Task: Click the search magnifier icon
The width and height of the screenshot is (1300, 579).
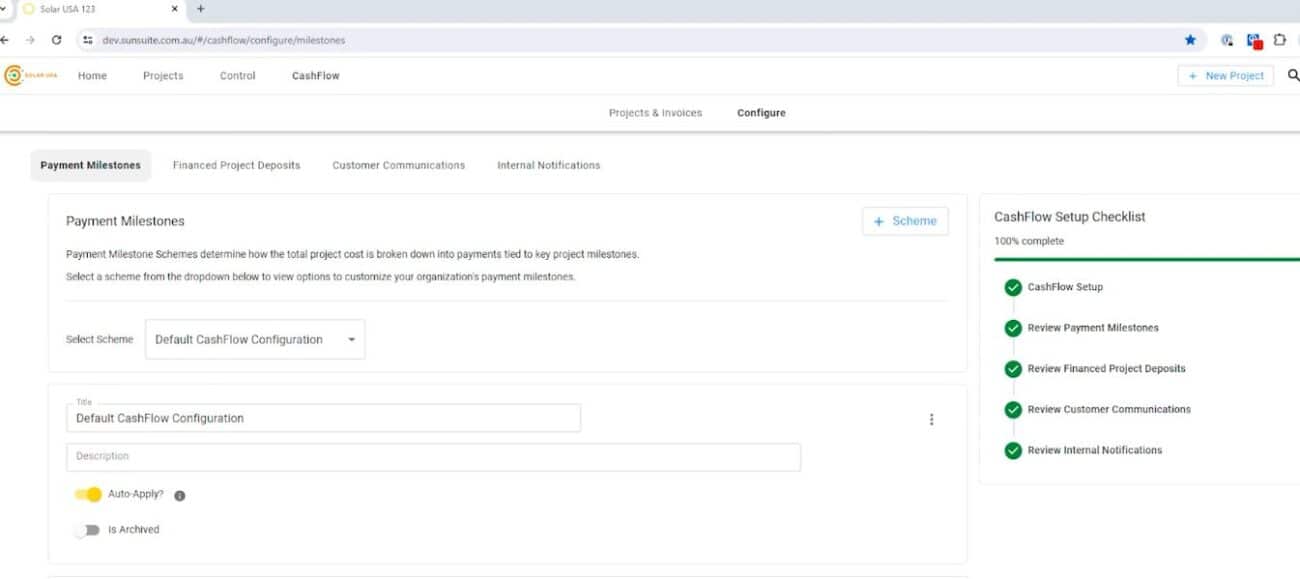Action: [x=1293, y=76]
